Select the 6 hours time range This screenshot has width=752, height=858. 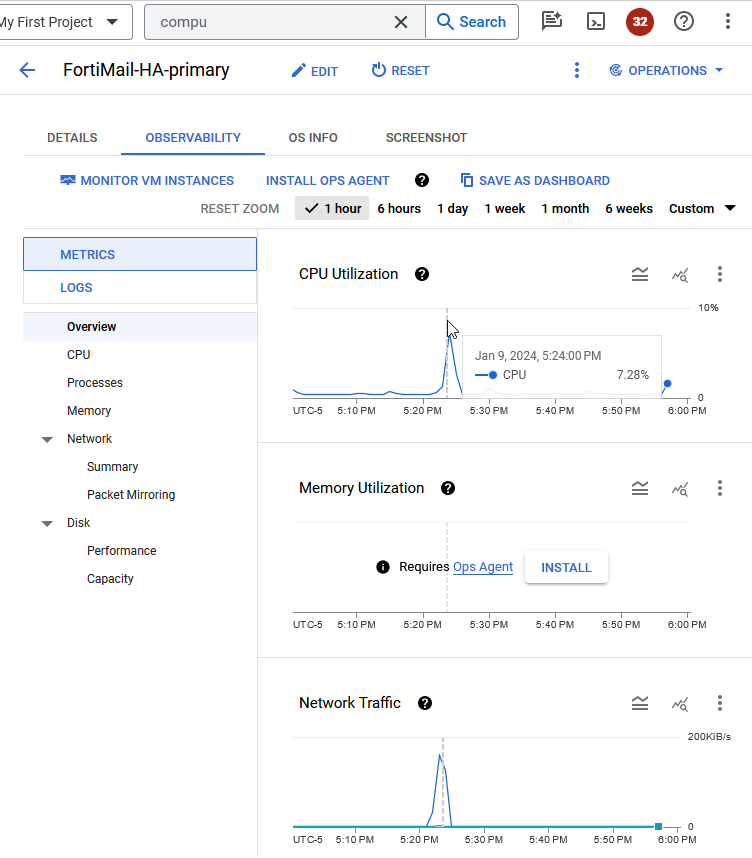pyautogui.click(x=399, y=208)
